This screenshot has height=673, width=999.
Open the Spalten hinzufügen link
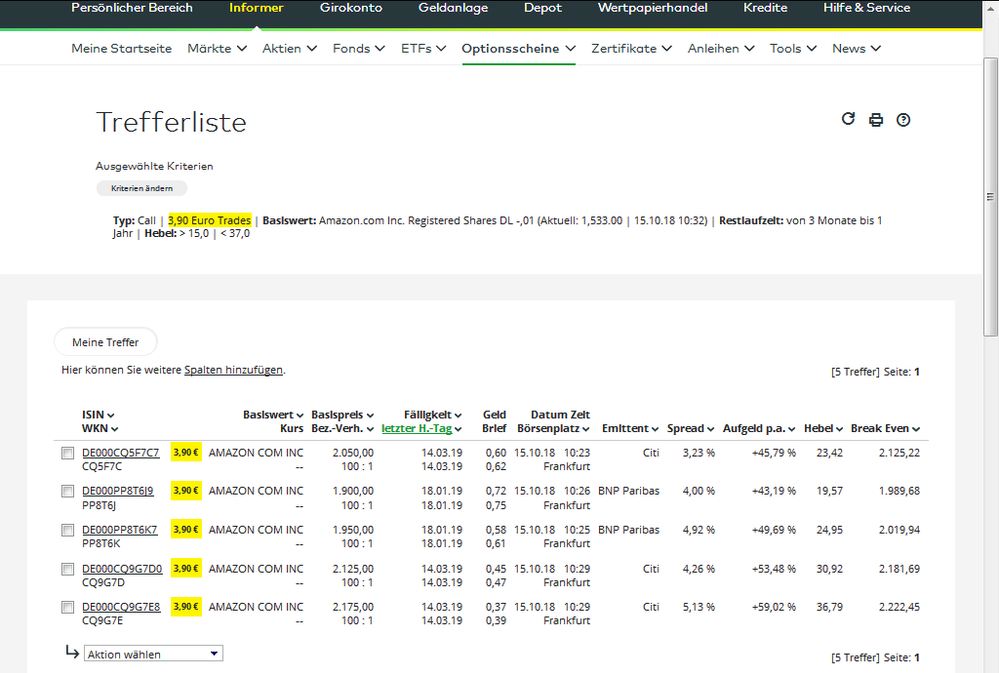point(233,369)
